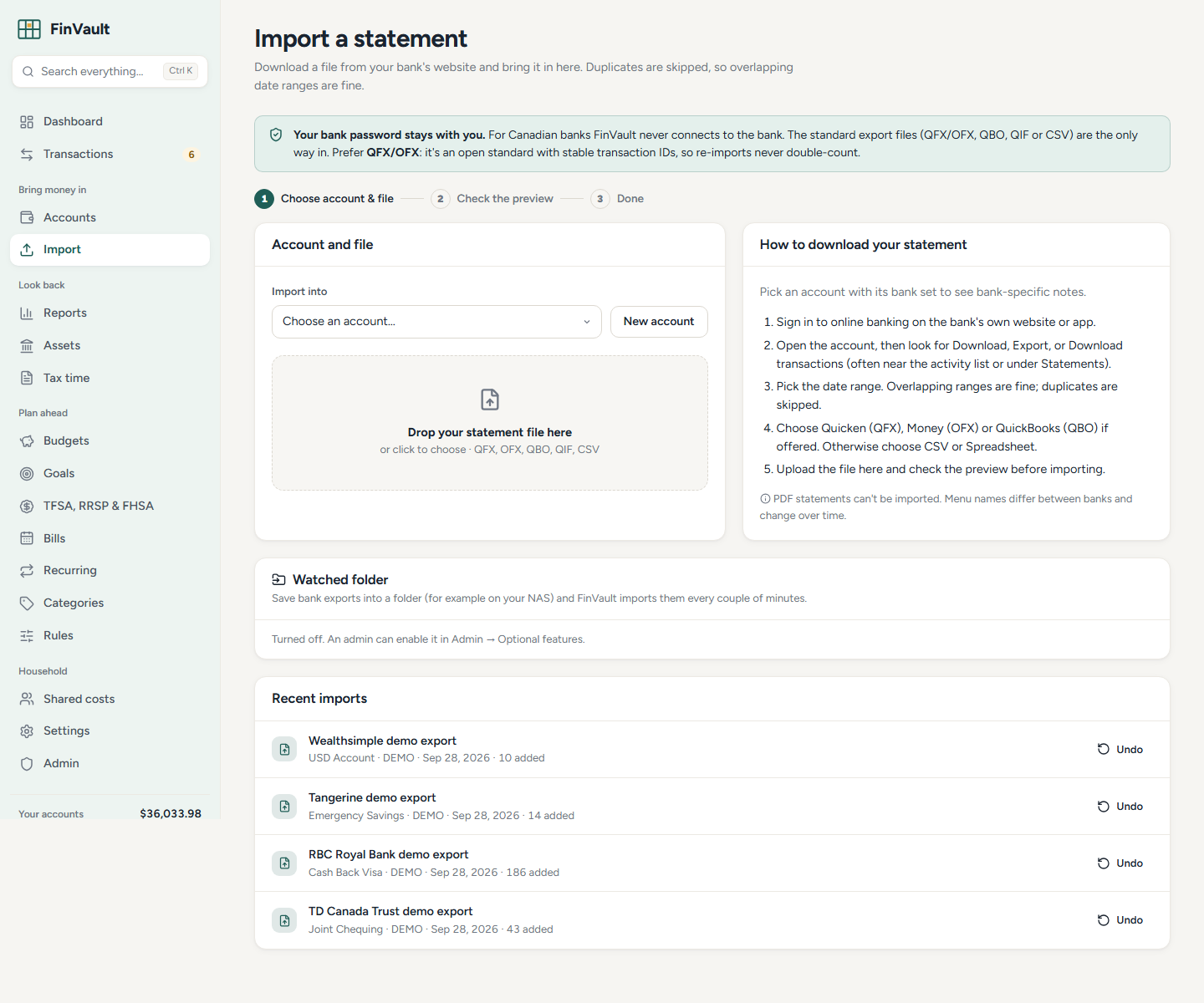The height and width of the screenshot is (1003, 1204).
Task: Click the Categories tag icon
Action: point(27,603)
